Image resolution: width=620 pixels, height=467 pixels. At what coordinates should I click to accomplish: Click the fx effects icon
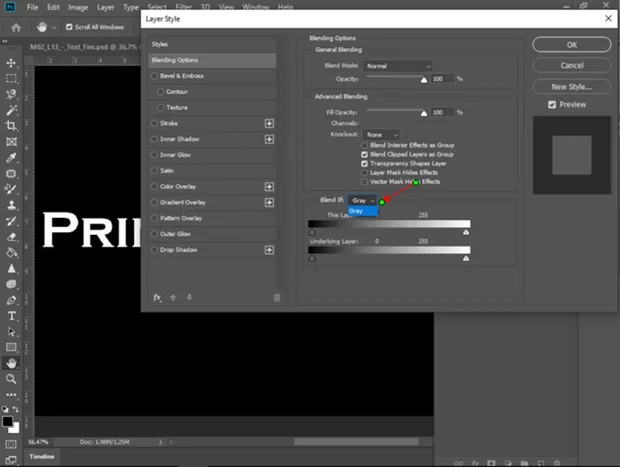click(157, 297)
